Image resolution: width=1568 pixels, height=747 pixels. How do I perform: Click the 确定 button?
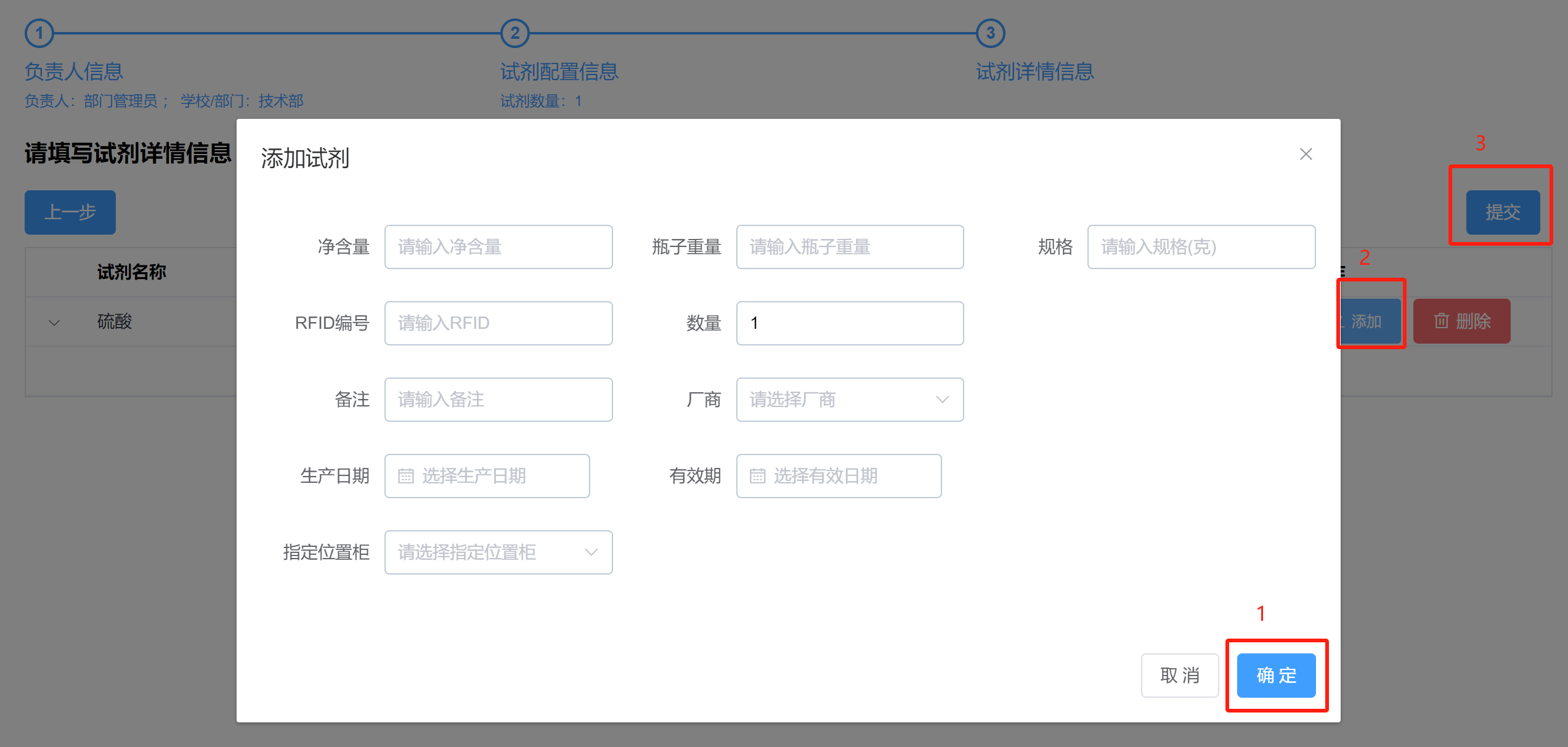[x=1276, y=676]
